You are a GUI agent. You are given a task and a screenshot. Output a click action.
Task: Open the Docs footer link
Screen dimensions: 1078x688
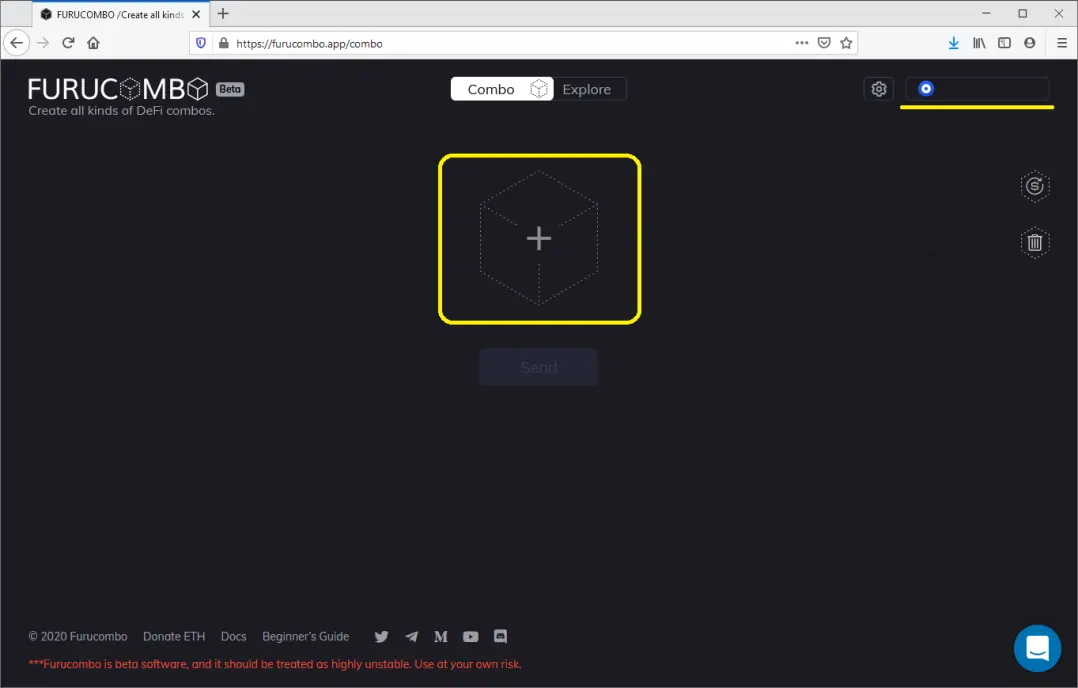pos(234,636)
